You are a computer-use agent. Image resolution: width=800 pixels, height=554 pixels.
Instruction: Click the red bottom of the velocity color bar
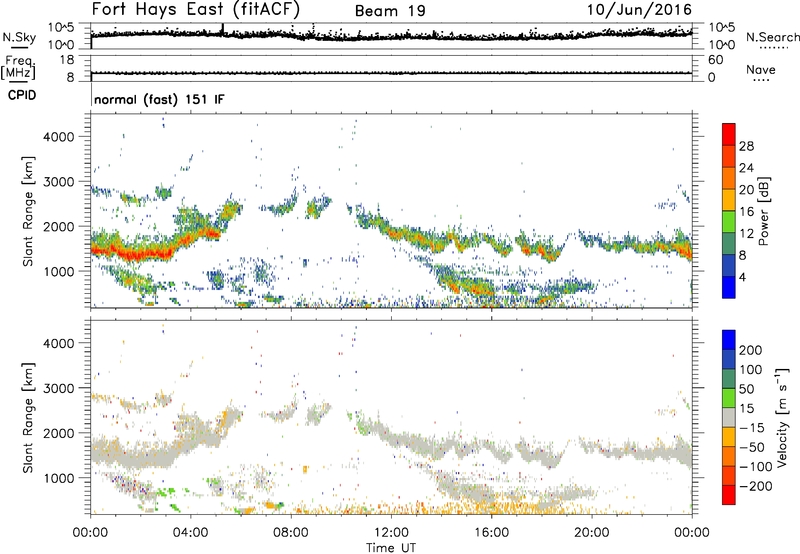coord(729,495)
